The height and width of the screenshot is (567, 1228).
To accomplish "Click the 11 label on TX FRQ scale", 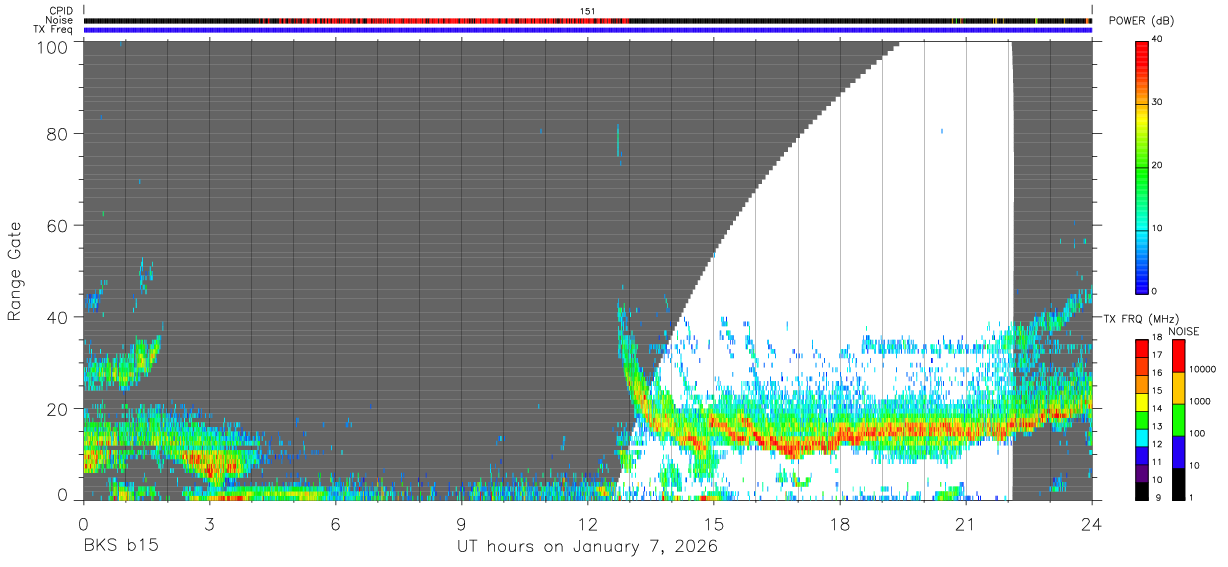I will (x=1158, y=462).
